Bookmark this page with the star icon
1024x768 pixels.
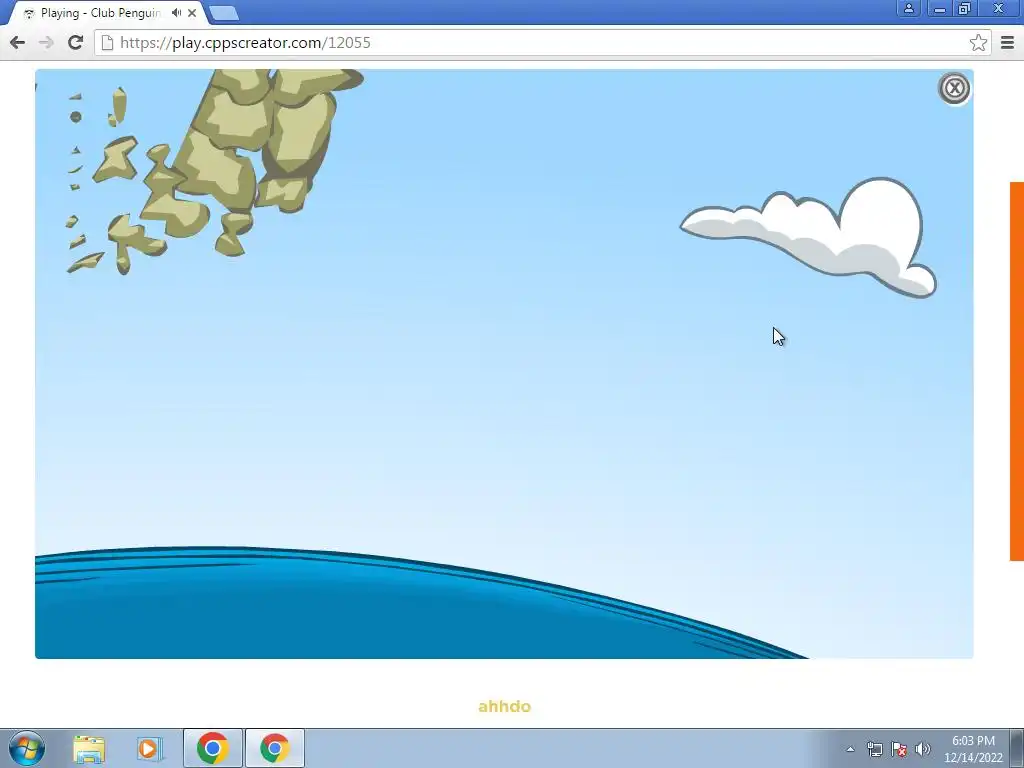978,42
